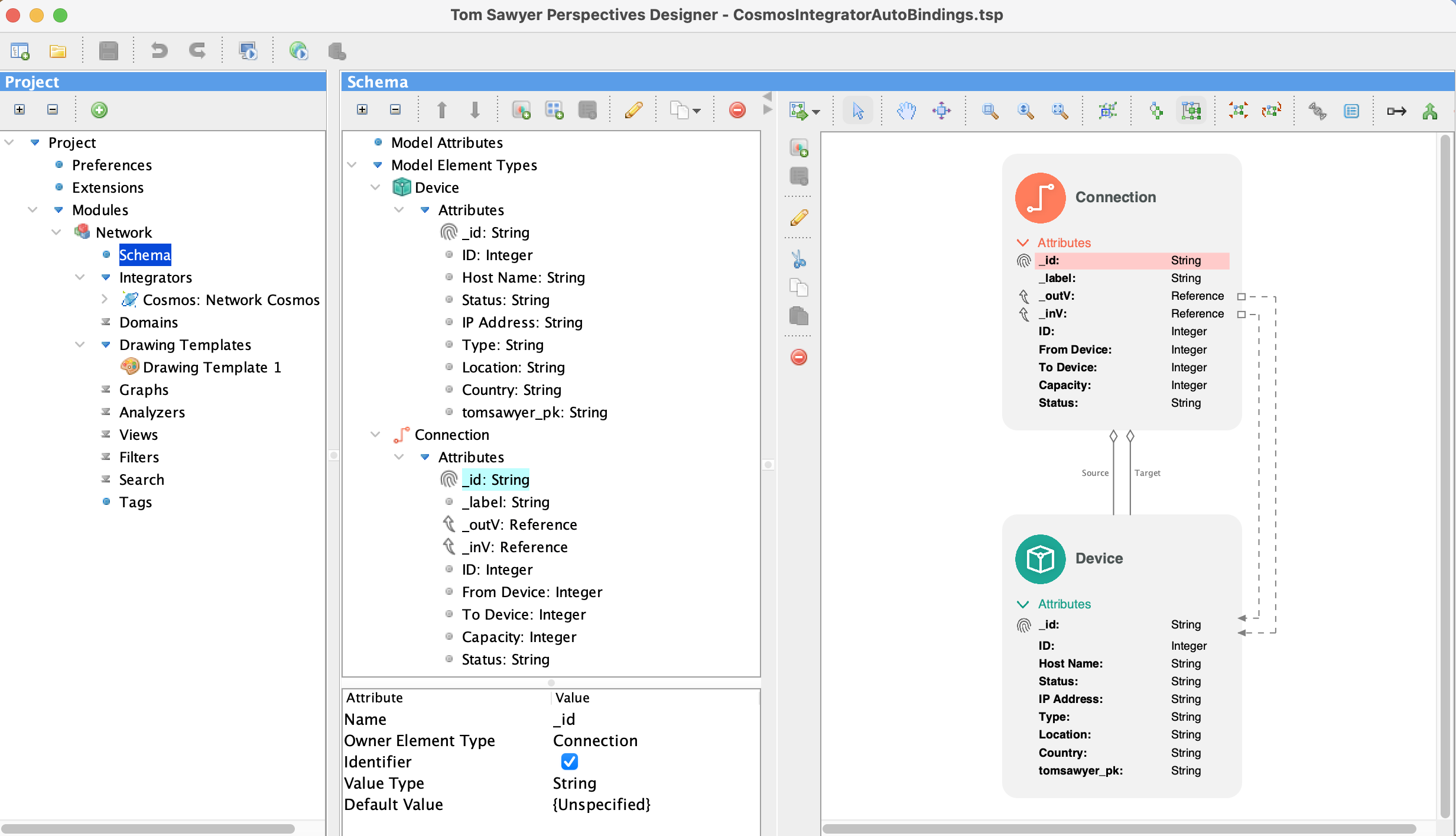Viewport: 1456px width, 836px height.
Task: Select the save project icon in main toolbar
Action: click(110, 51)
